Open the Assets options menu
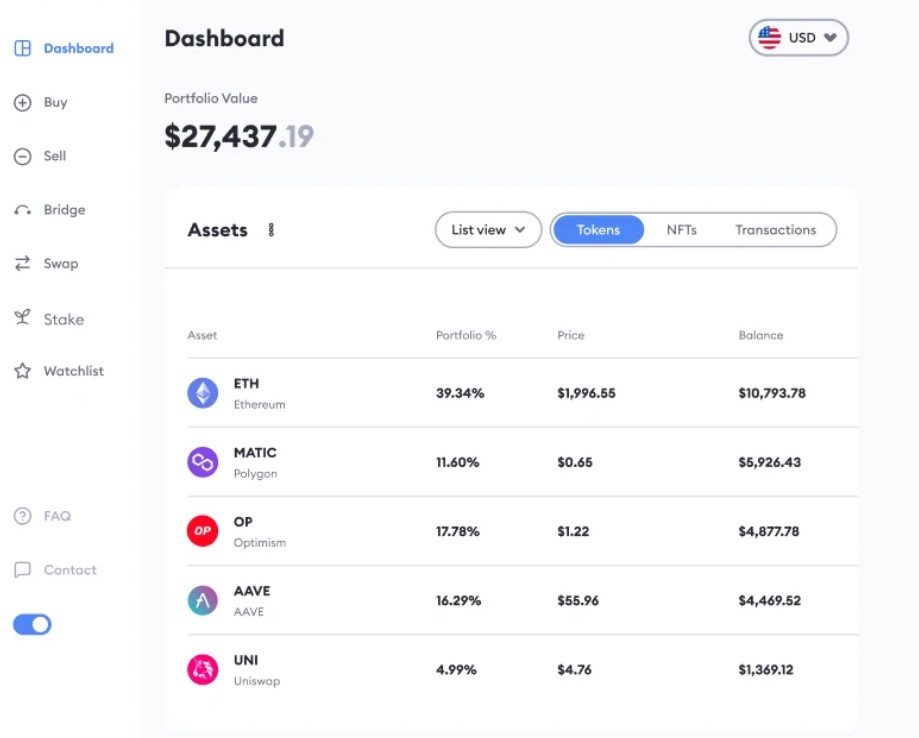 point(271,229)
